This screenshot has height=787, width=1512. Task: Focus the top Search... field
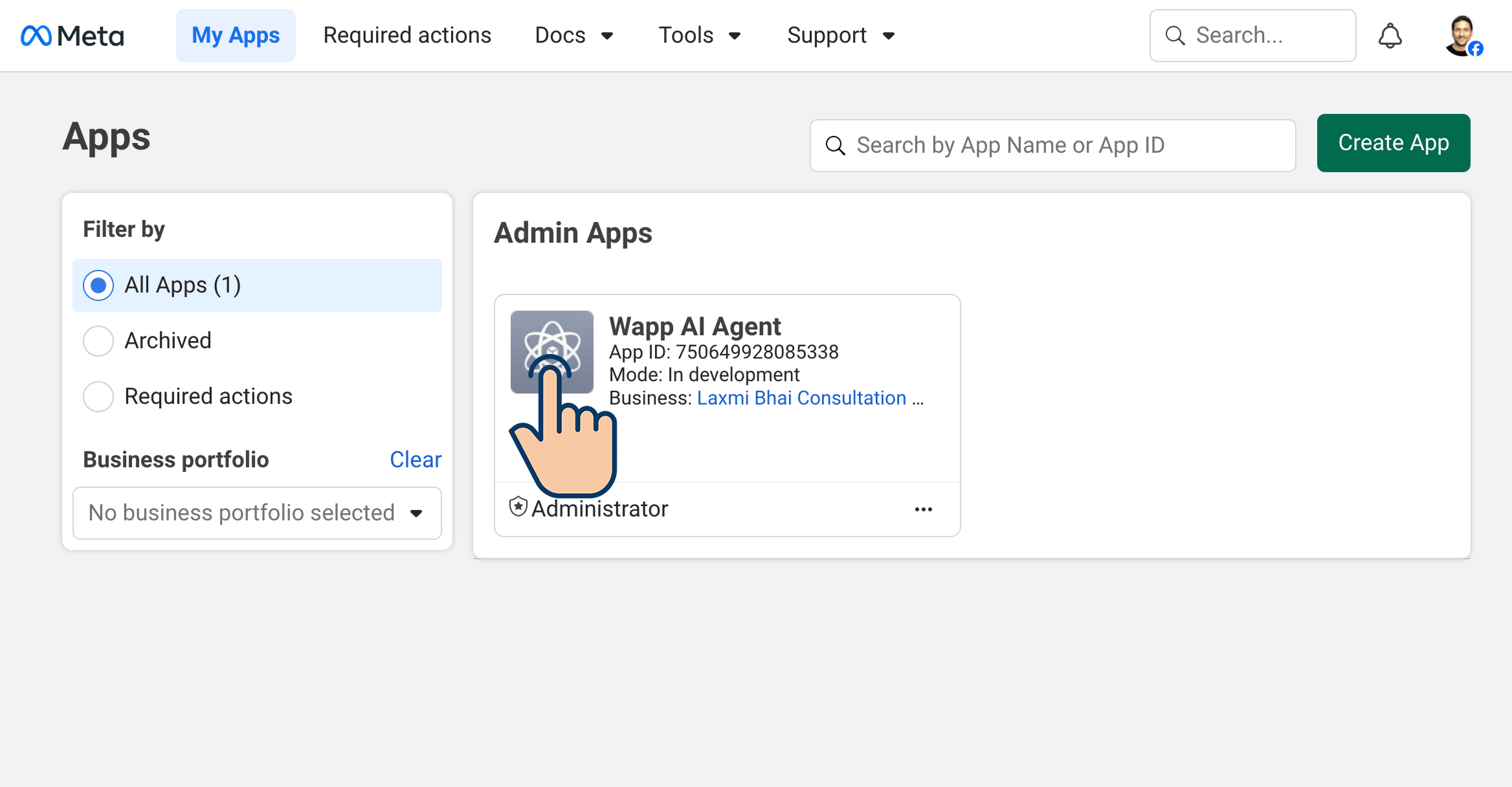click(x=1252, y=36)
